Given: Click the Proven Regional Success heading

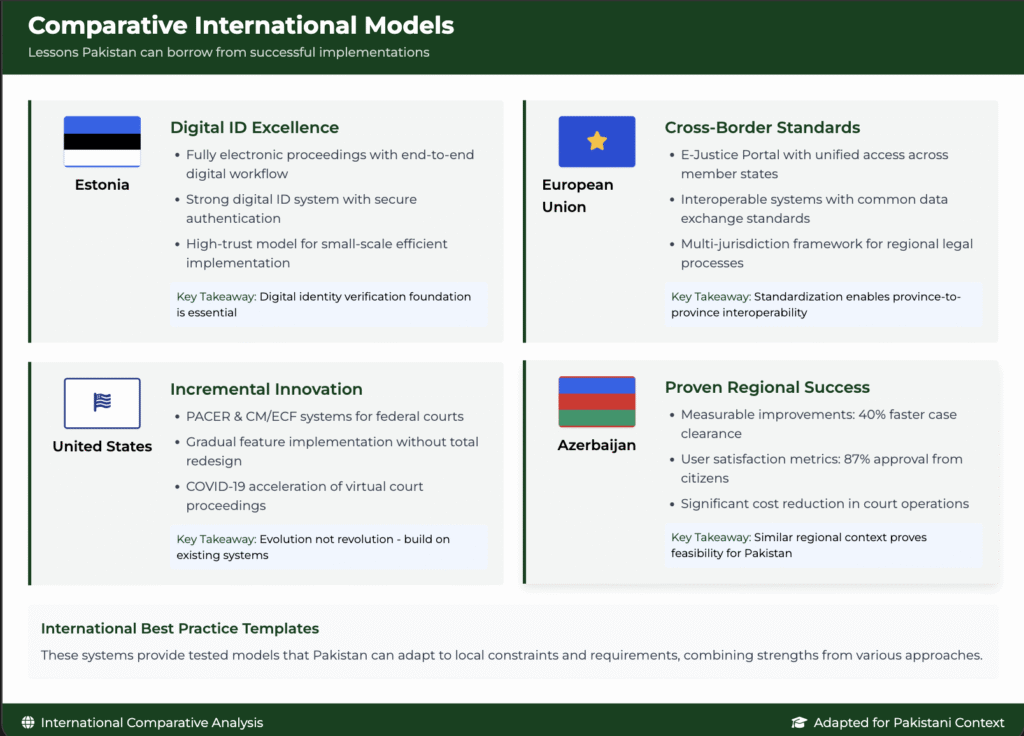Looking at the screenshot, I should [767, 387].
